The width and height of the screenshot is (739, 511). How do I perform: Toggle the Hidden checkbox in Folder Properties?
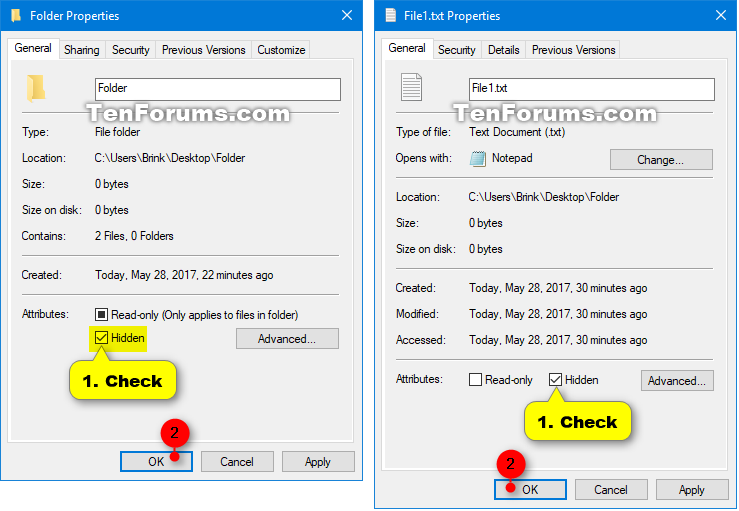point(101,338)
